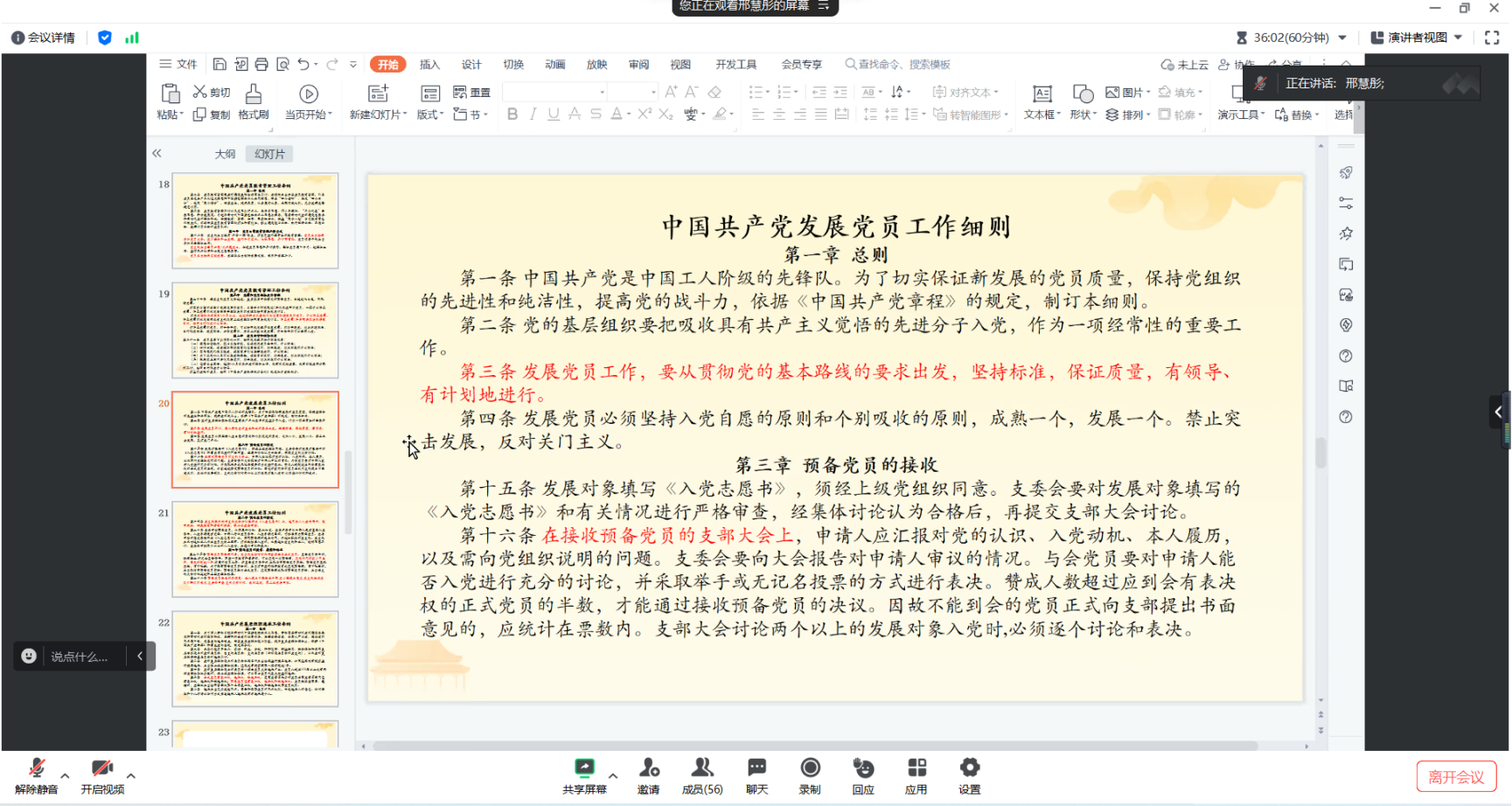Click the Invite icon
Image resolution: width=1512 pixels, height=806 pixels.
click(648, 769)
